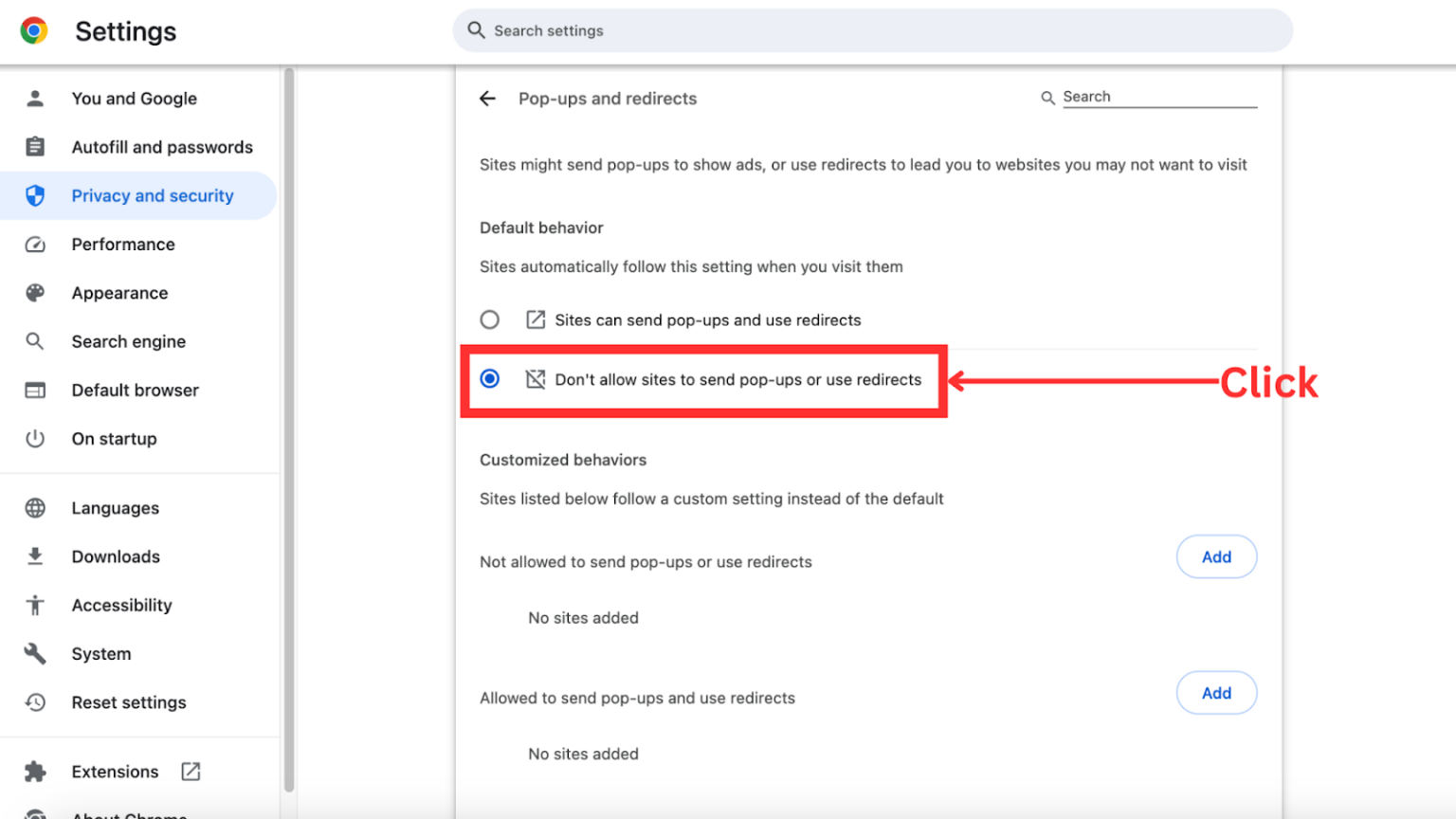The width and height of the screenshot is (1456, 819).
Task: Click the accessibility figure icon
Action: click(x=35, y=605)
